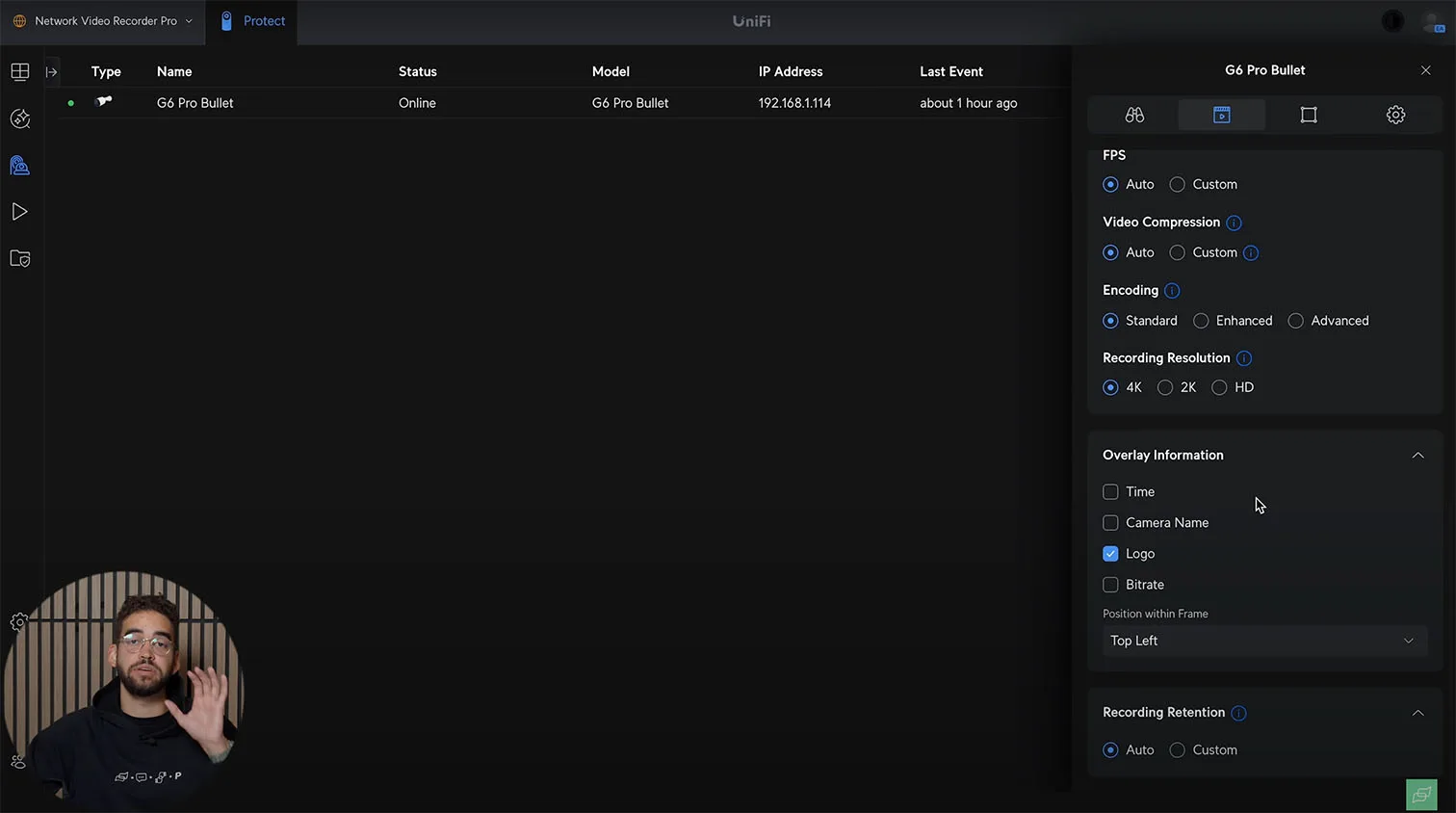Switch to the Protect tab
Screen dimensions: 1456x813
pos(252,21)
